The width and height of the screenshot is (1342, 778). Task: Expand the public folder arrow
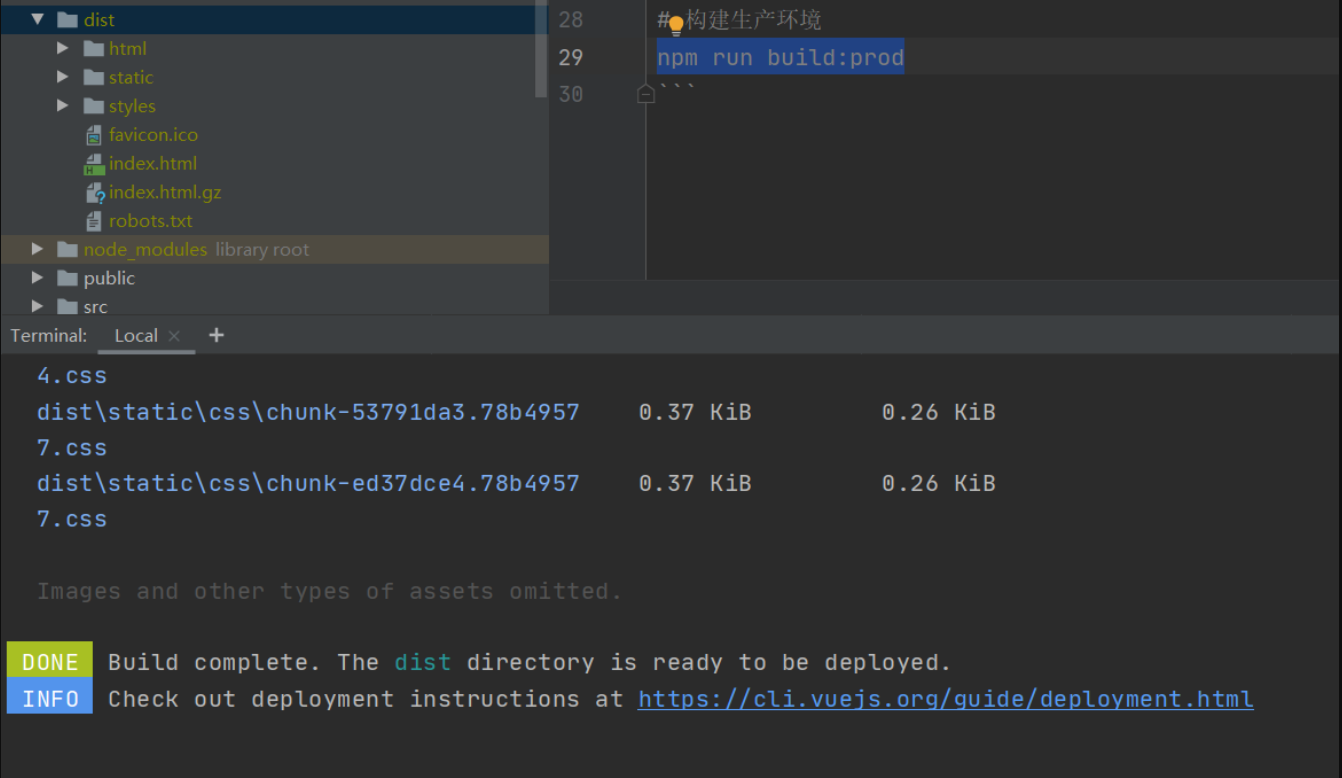38,278
